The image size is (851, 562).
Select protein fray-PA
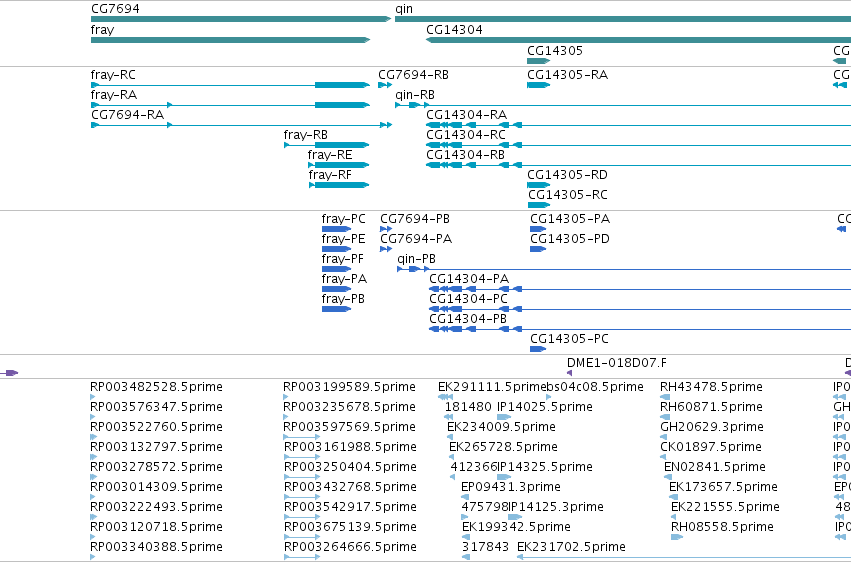pos(344,279)
